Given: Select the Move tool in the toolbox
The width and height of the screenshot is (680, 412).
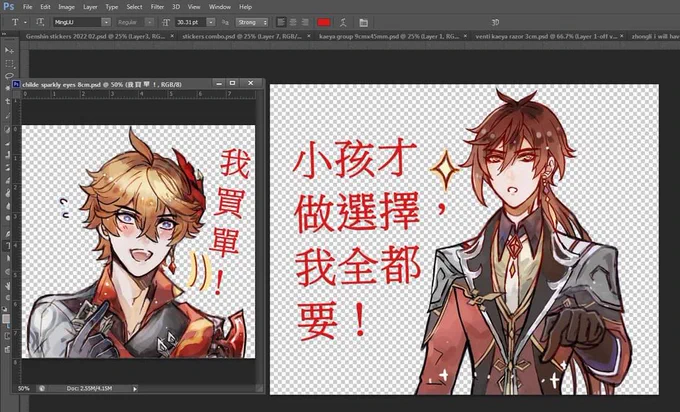Looking at the screenshot, I should tap(9, 50).
